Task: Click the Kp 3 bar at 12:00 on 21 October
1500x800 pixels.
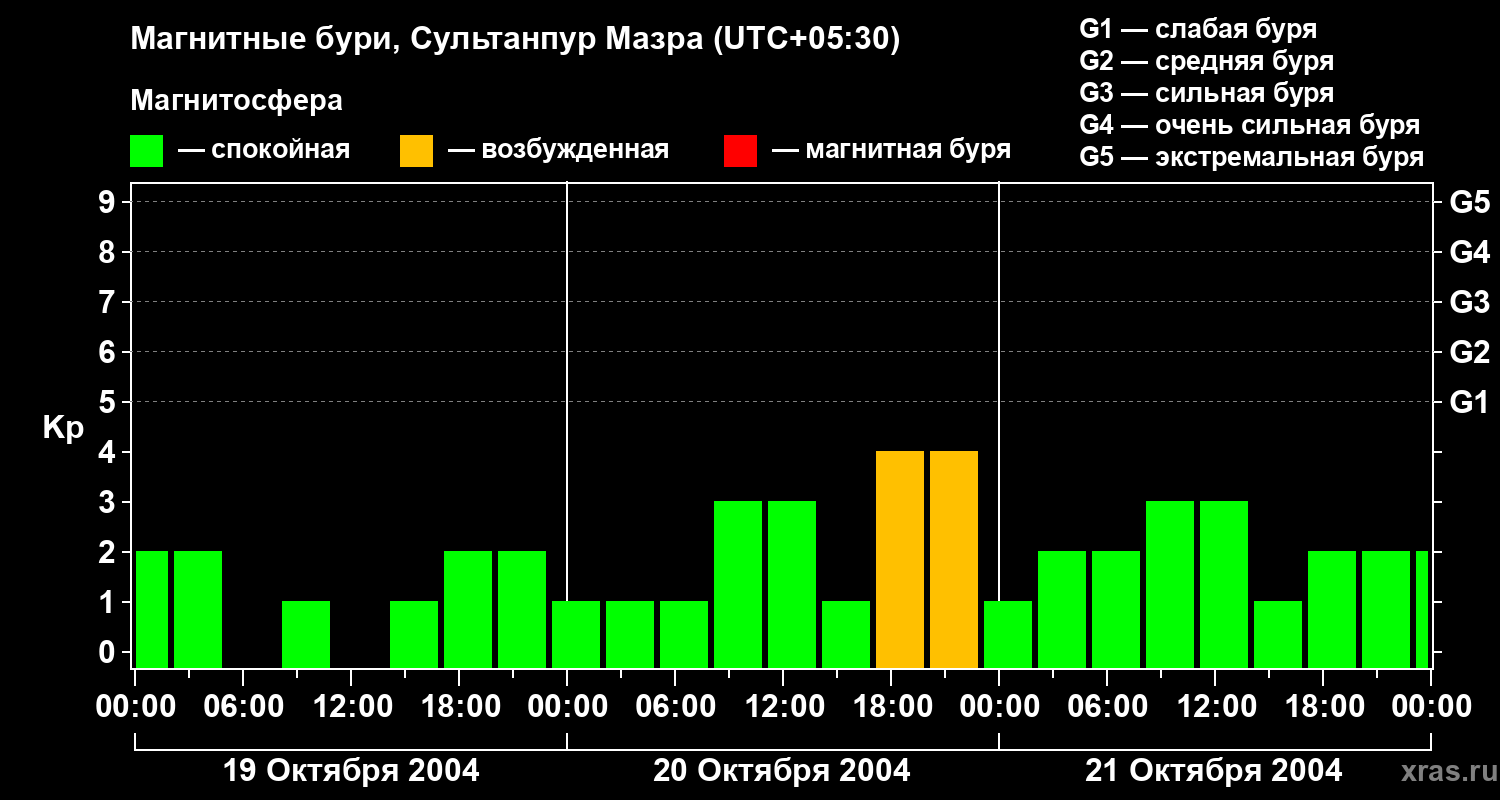Action: (1224, 585)
